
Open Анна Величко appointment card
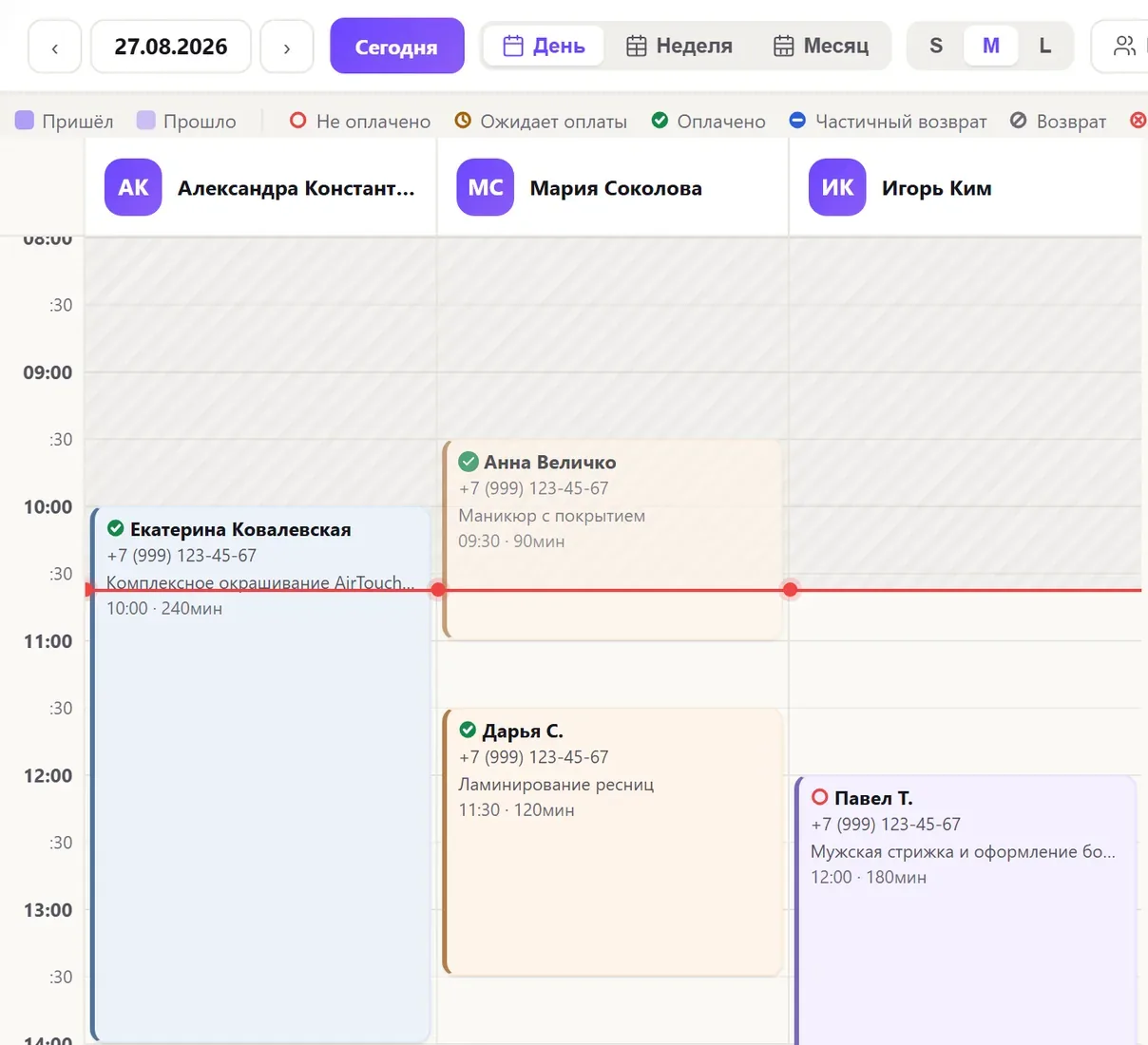612,540
